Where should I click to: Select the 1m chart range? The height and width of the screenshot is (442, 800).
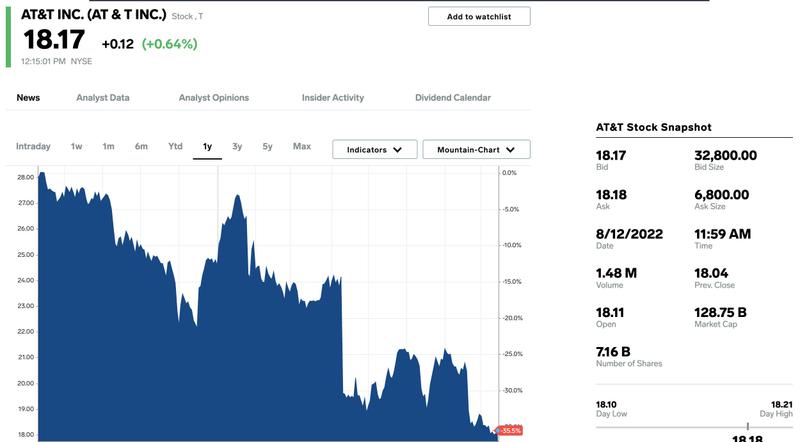click(108, 146)
